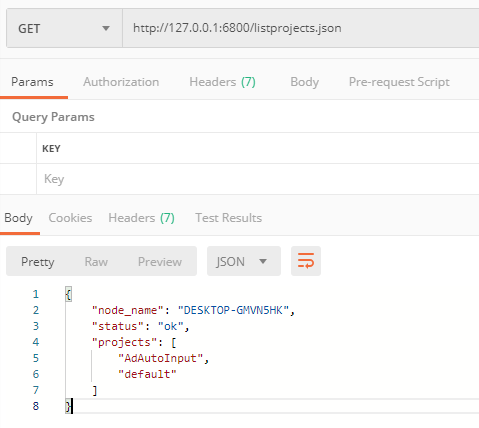Expand the JSON format dropdown
Screen dimensions: 479x428
click(x=244, y=261)
